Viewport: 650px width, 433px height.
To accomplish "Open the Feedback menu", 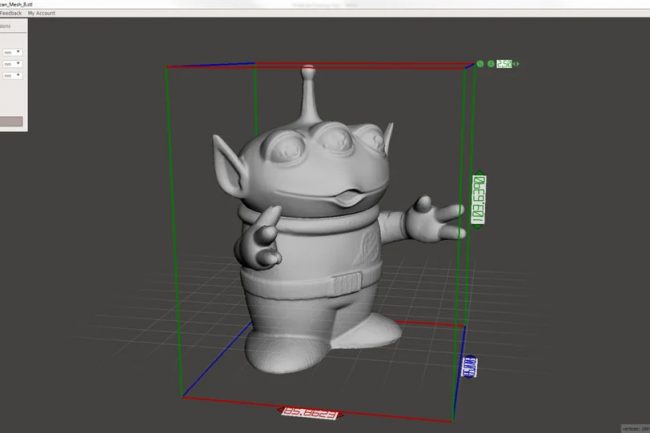I will [11, 13].
